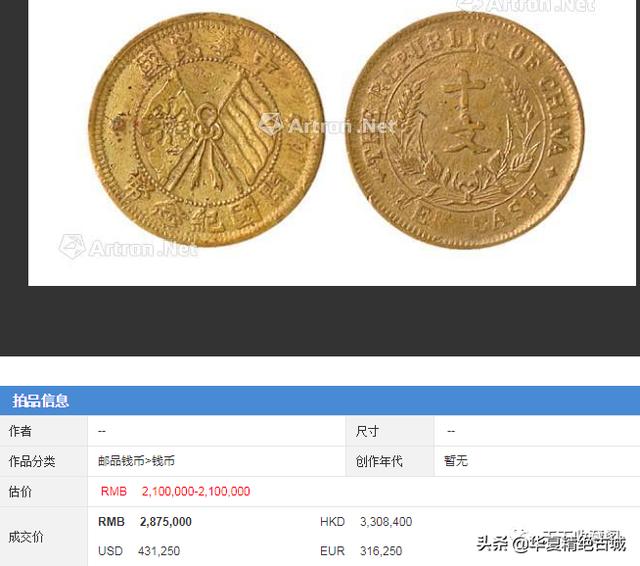Viewport: 640px width, 566px height.
Task: Click the 尺寸 label cell
Action: point(390,431)
